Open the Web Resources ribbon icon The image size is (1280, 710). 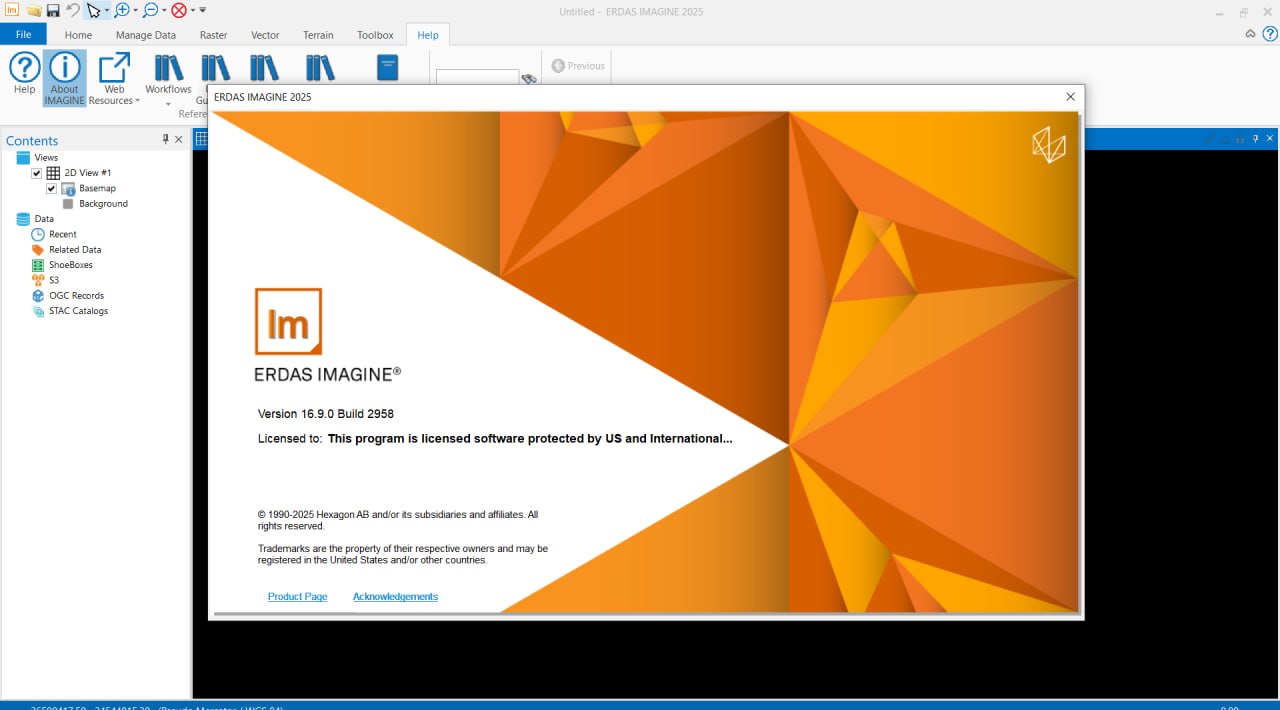click(114, 67)
